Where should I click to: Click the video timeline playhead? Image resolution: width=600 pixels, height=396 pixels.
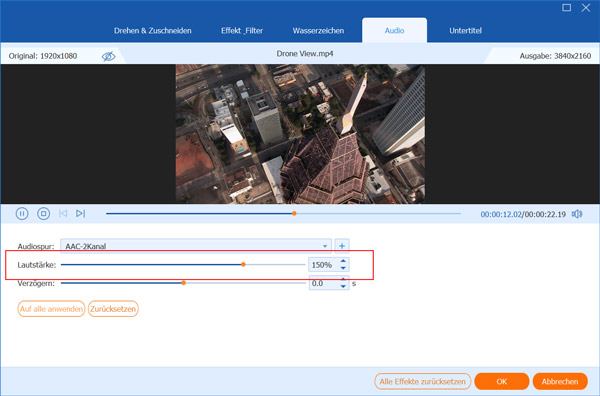(294, 213)
